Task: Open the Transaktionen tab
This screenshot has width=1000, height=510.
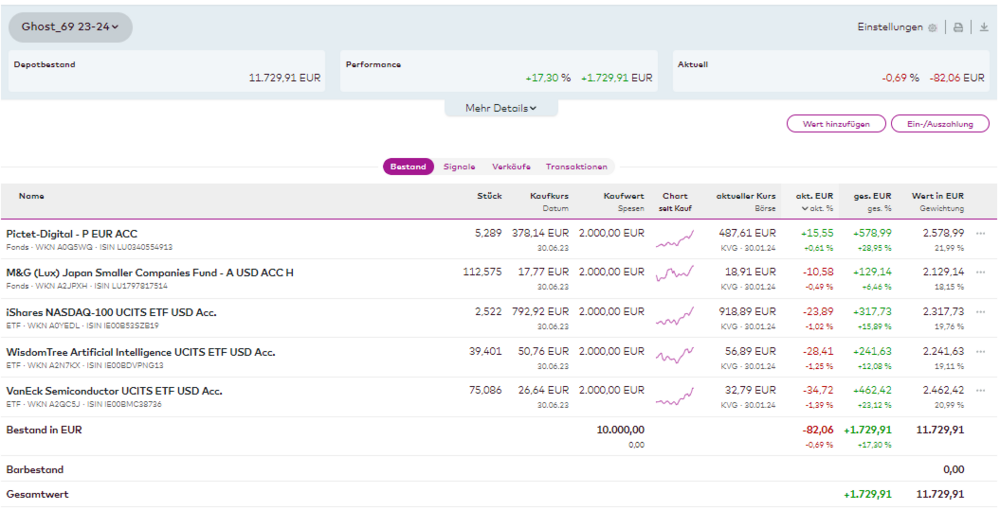Action: (x=576, y=167)
